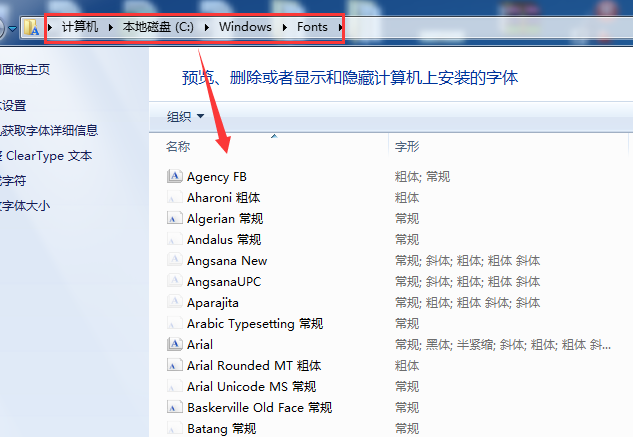Select the Arial Unicode MS 常规 name
This screenshot has width=633, height=437.
[x=252, y=387]
